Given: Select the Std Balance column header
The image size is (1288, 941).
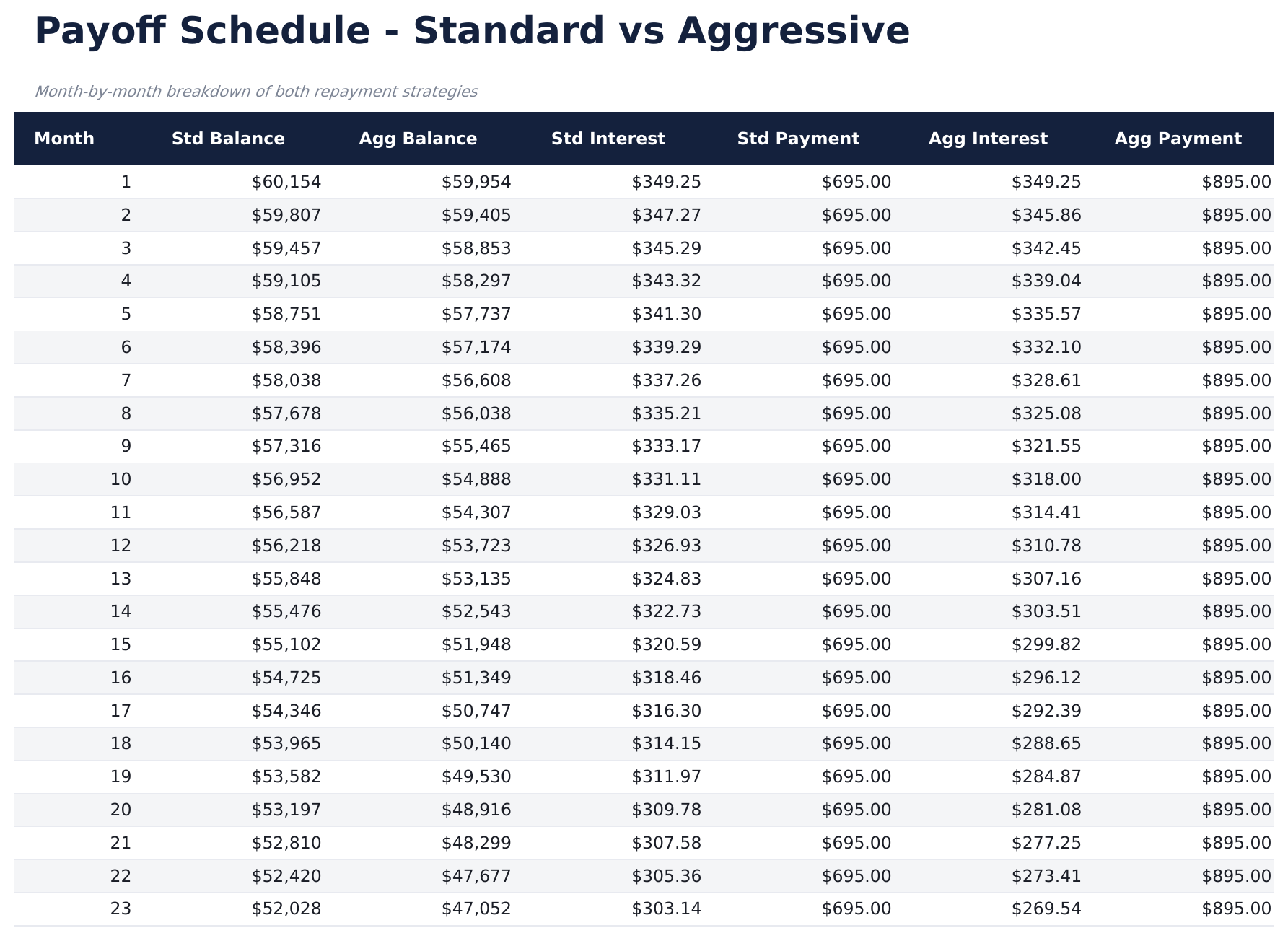Looking at the screenshot, I should (228, 139).
